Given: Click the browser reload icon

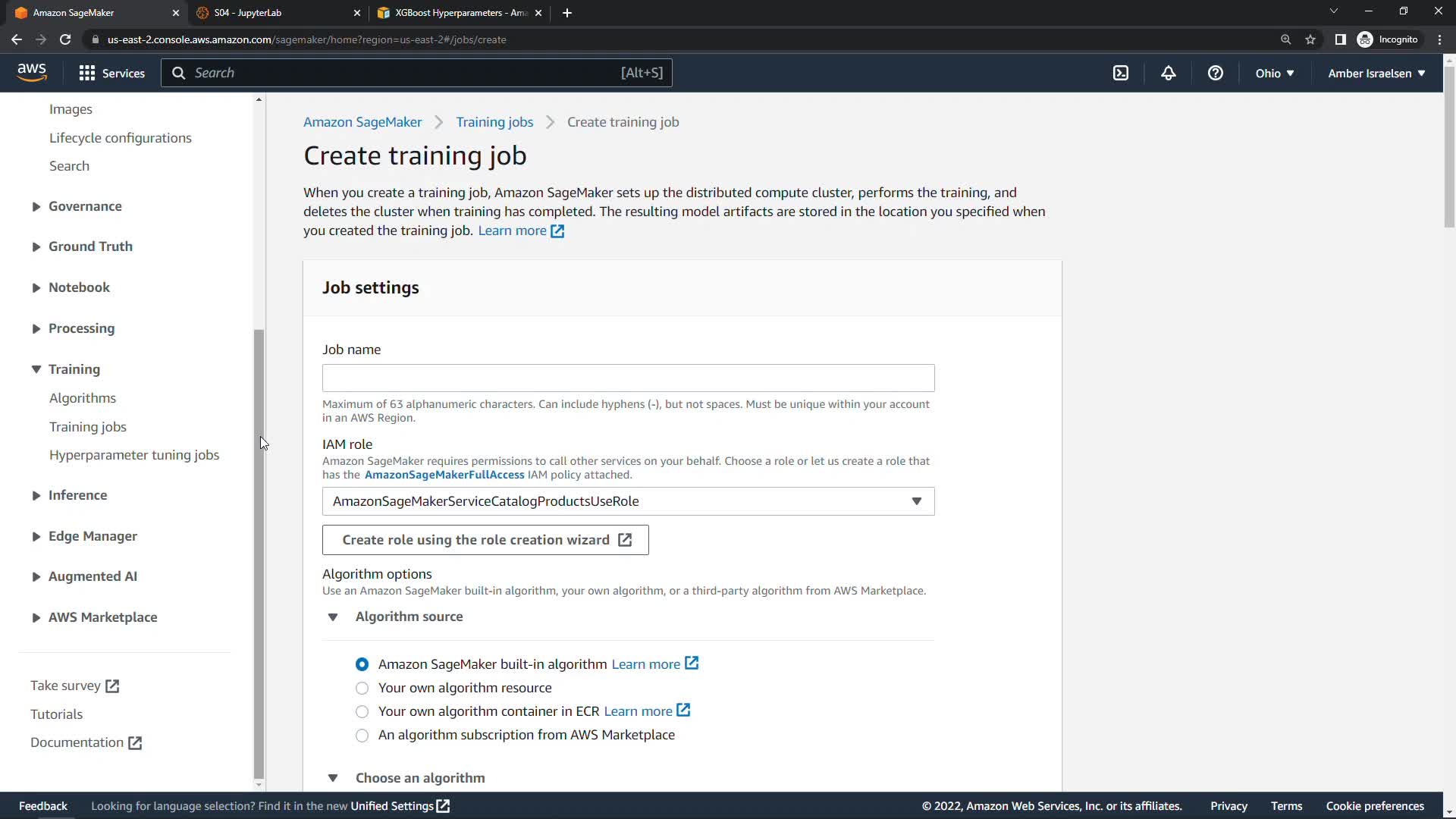Looking at the screenshot, I should (x=65, y=39).
